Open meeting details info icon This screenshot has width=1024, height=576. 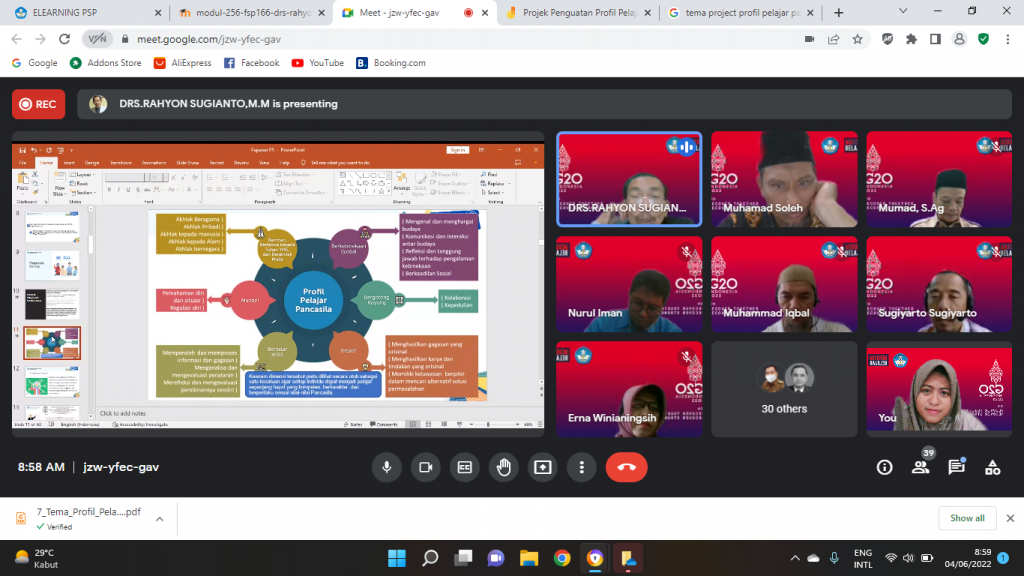pyautogui.click(x=884, y=467)
